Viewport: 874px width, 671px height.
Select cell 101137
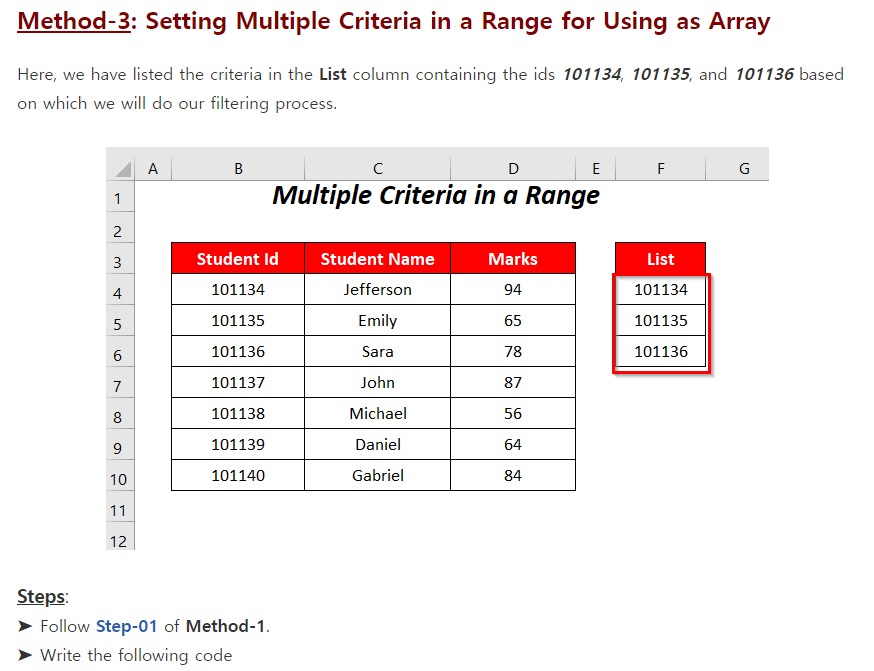(x=238, y=382)
